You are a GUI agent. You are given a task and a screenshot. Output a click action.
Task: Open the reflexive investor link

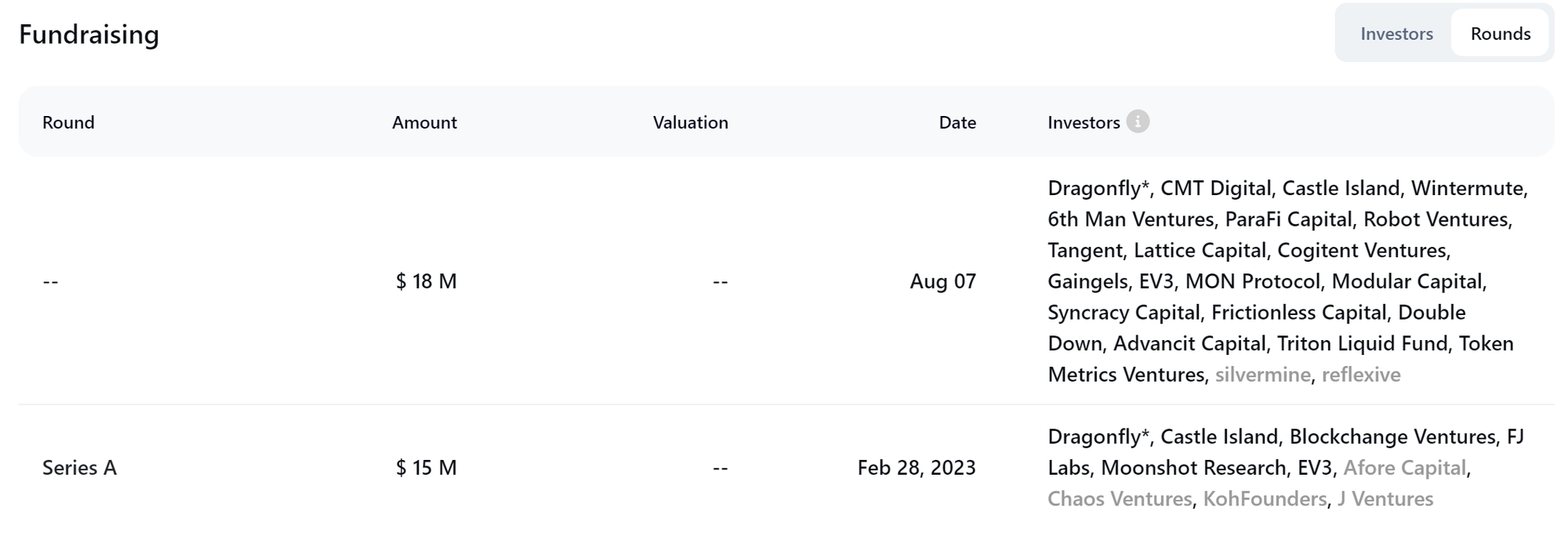(x=1360, y=375)
